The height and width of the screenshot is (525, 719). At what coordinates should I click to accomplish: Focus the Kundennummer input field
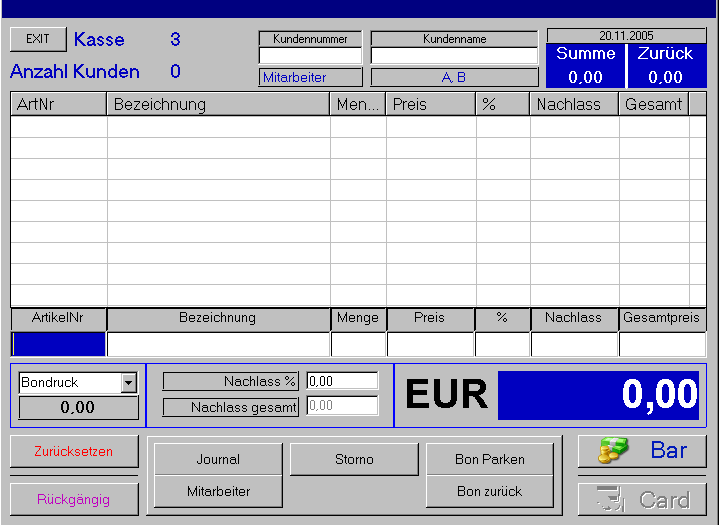[x=310, y=56]
